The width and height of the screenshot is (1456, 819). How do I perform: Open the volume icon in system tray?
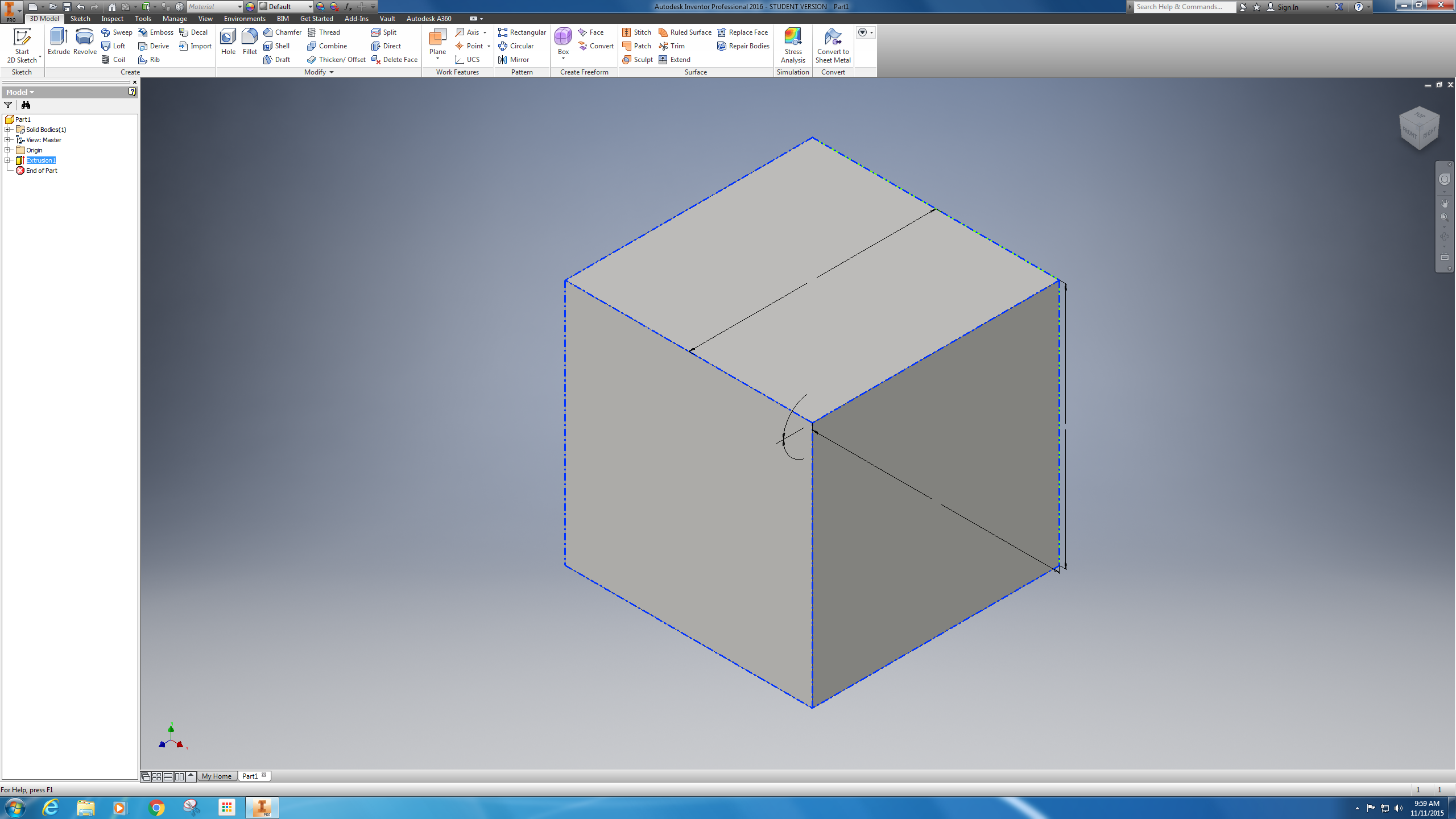[1399, 808]
